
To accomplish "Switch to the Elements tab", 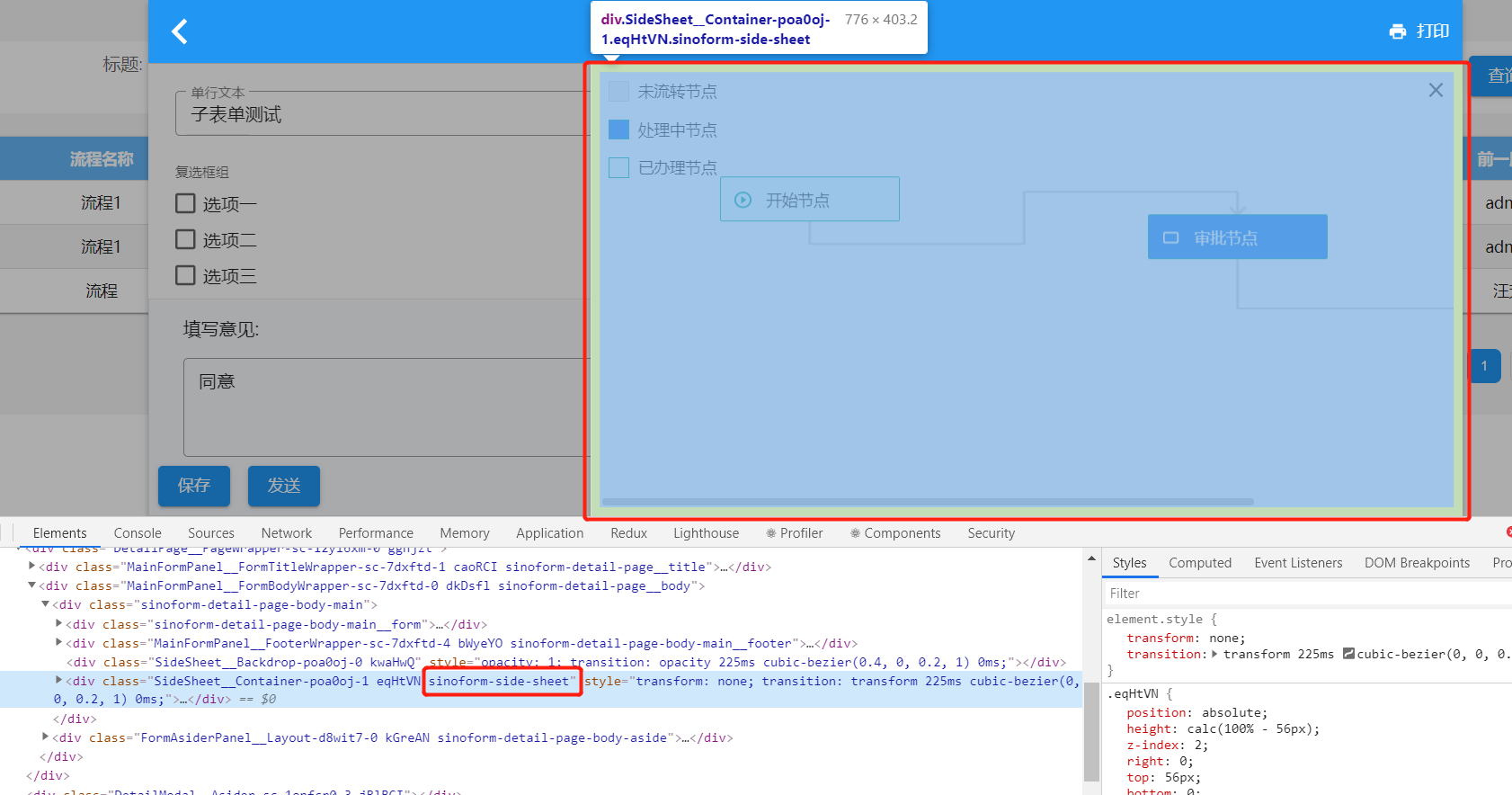I will click(59, 533).
